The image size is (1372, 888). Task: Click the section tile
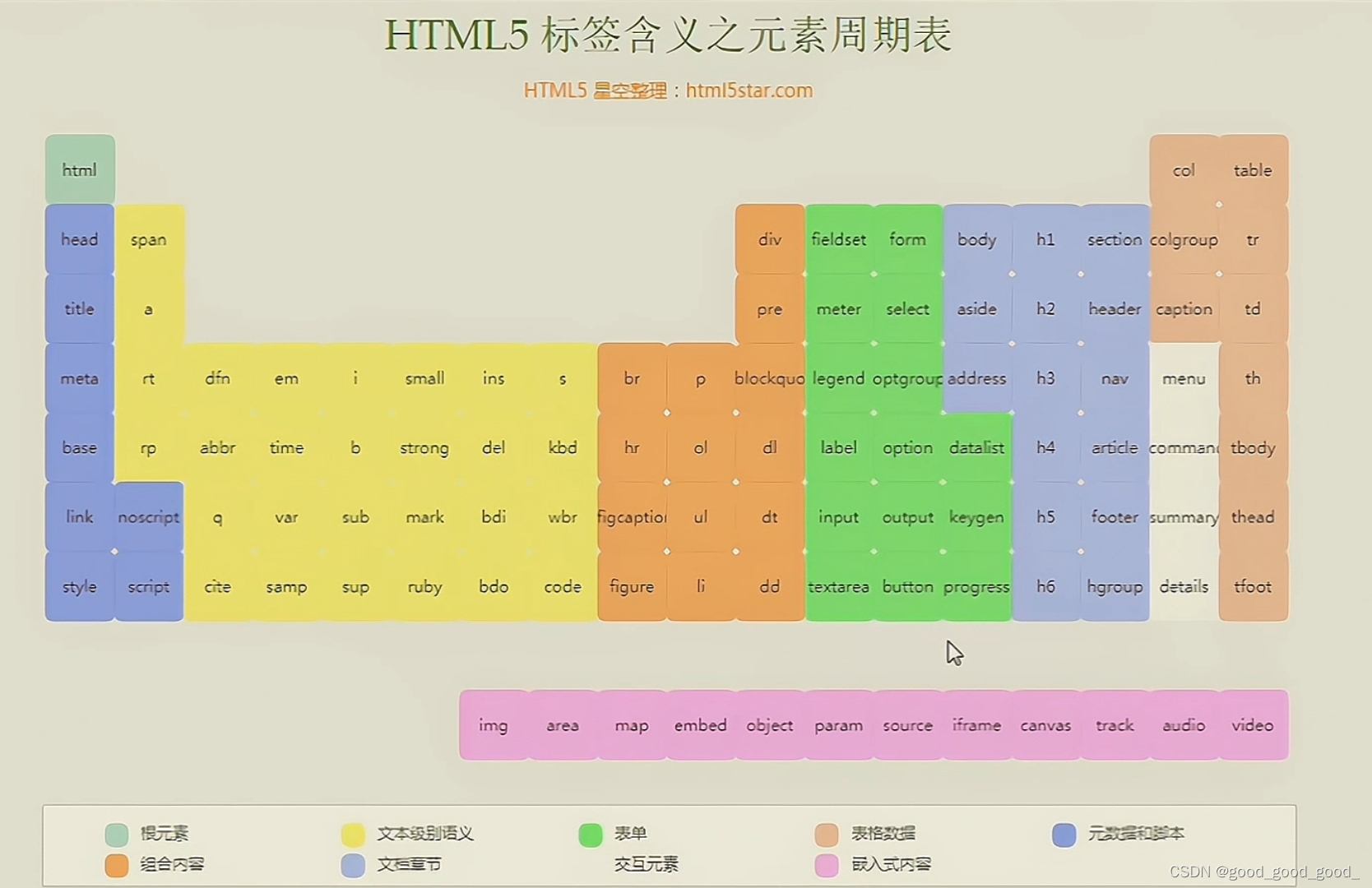pyautogui.click(x=1115, y=239)
